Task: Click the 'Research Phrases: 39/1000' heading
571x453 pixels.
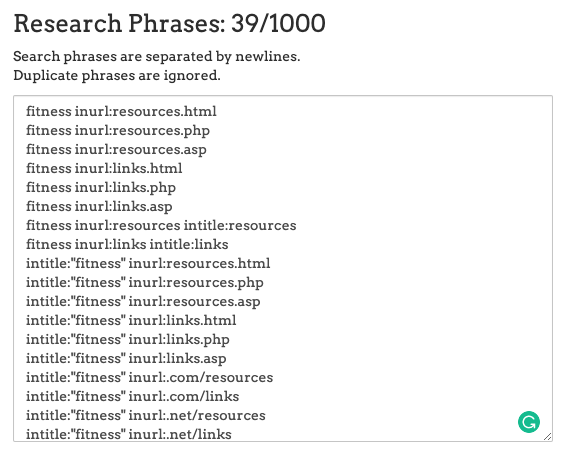Action: (x=169, y=23)
